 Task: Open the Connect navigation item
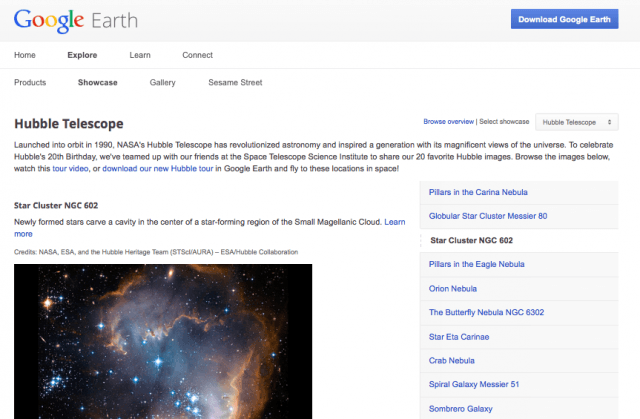197,55
